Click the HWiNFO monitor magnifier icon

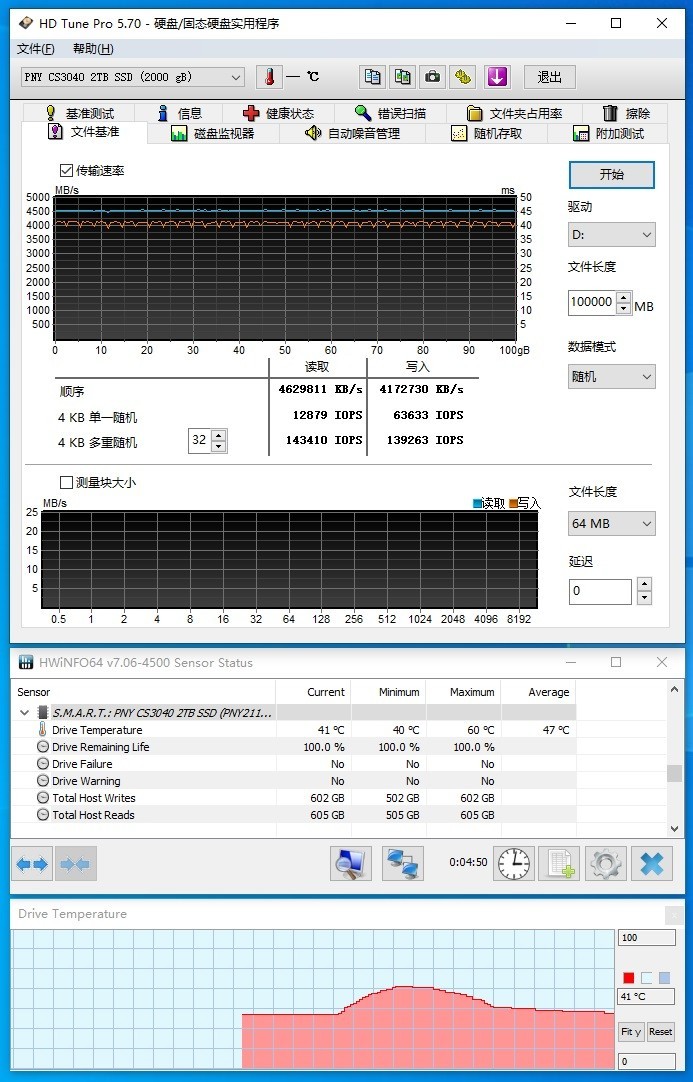point(351,863)
